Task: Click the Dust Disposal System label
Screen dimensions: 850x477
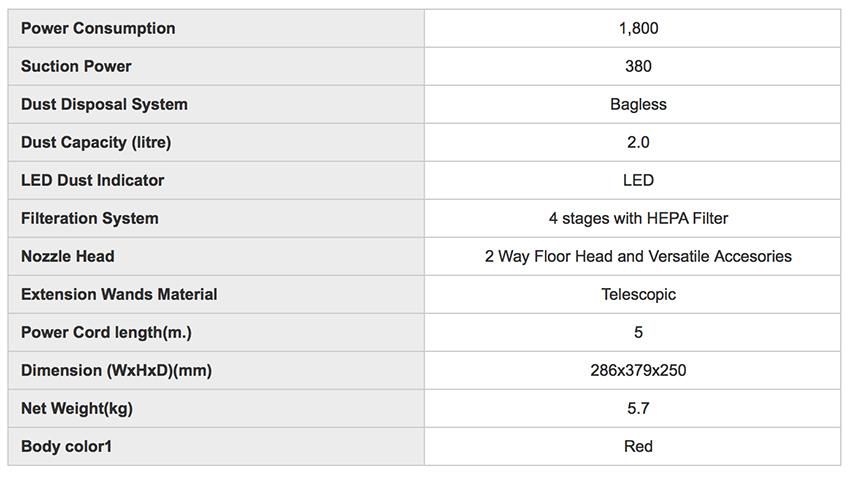Action: (x=104, y=104)
